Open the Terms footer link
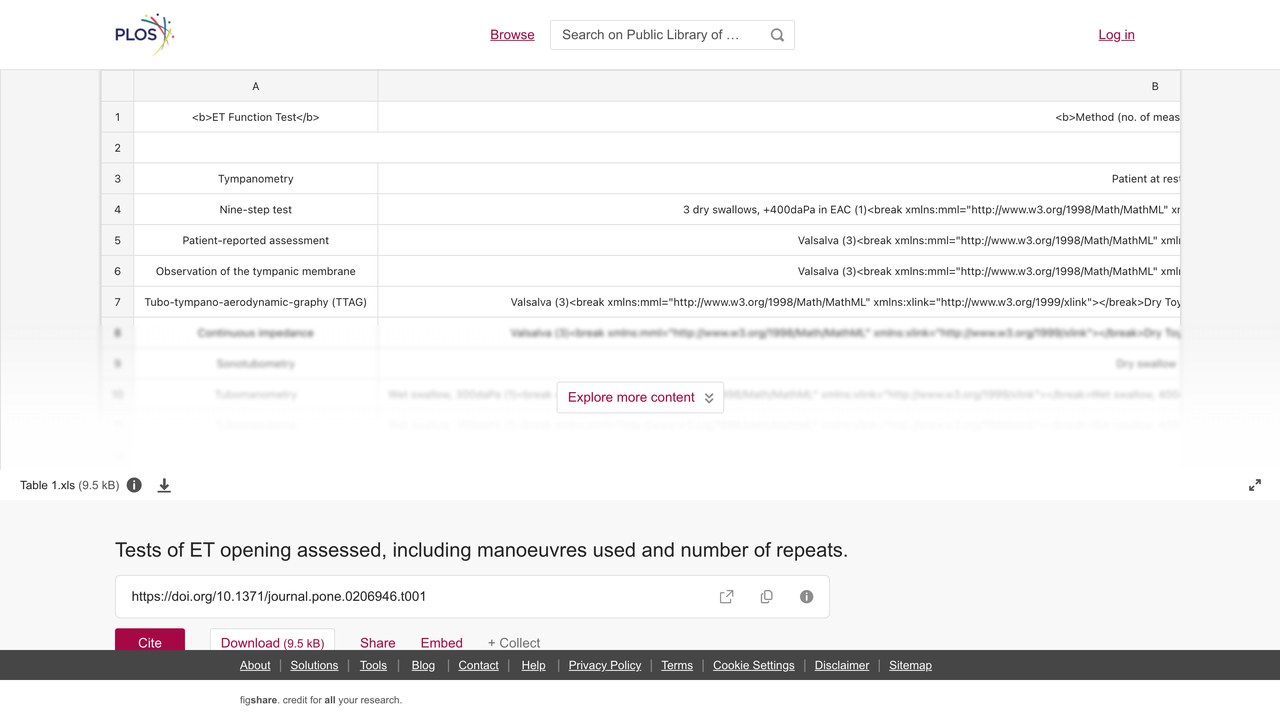The image size is (1280, 720). [677, 666]
